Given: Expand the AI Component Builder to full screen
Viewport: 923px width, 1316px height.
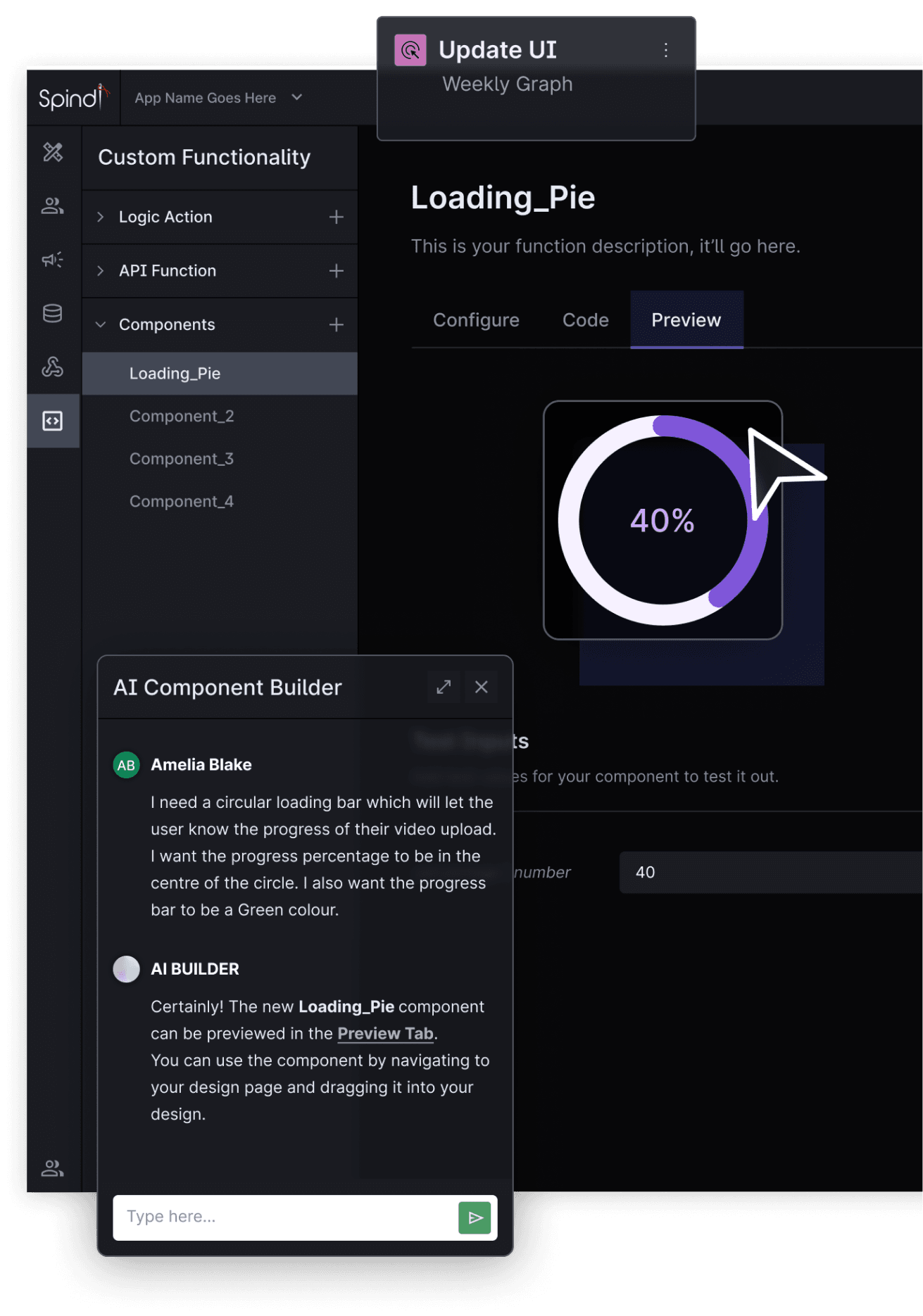Looking at the screenshot, I should pyautogui.click(x=444, y=687).
